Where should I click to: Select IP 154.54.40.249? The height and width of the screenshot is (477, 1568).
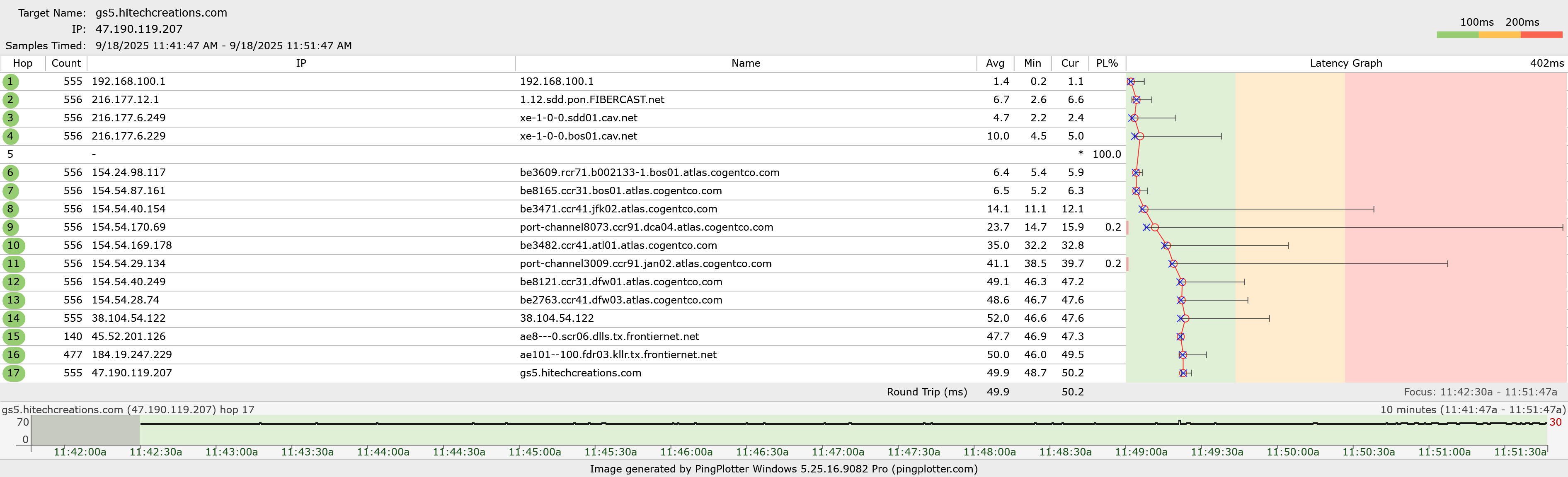tap(128, 282)
